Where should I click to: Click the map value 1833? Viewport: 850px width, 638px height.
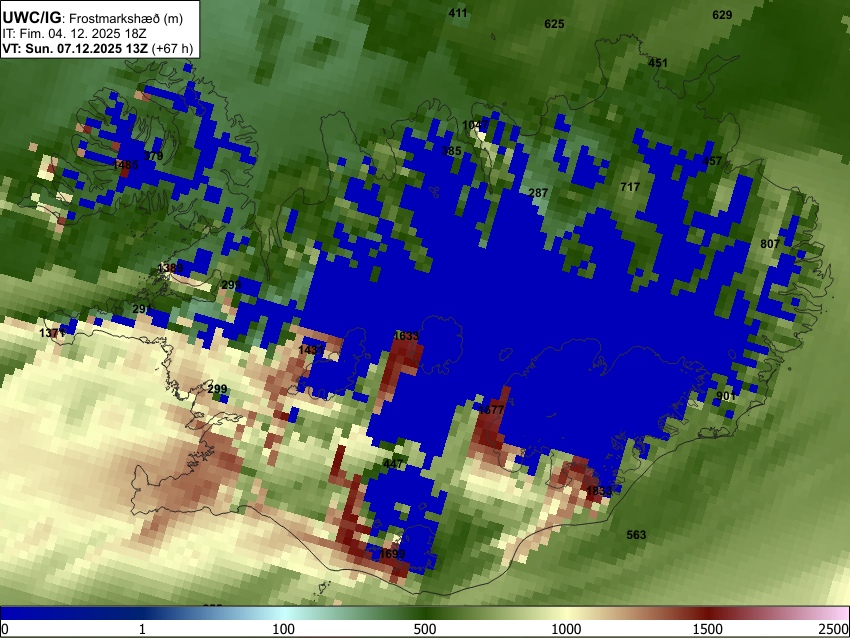click(x=599, y=491)
